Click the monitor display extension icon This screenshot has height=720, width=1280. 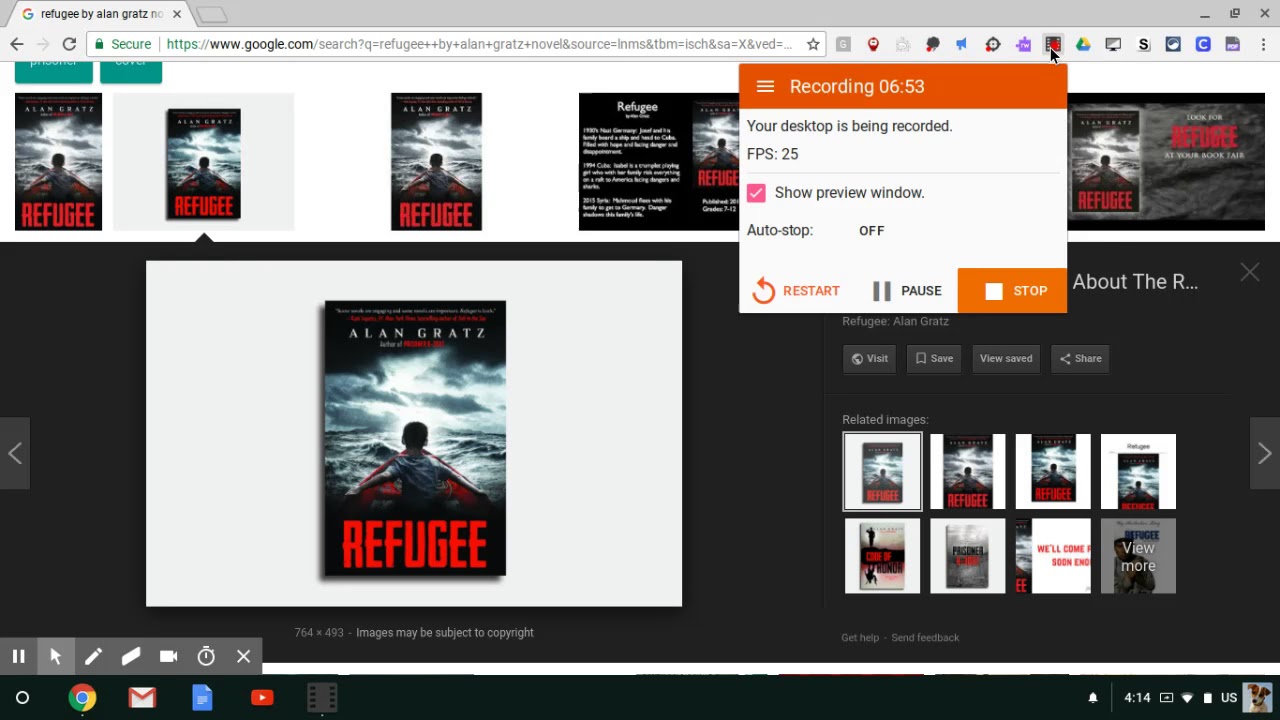pos(1113,44)
